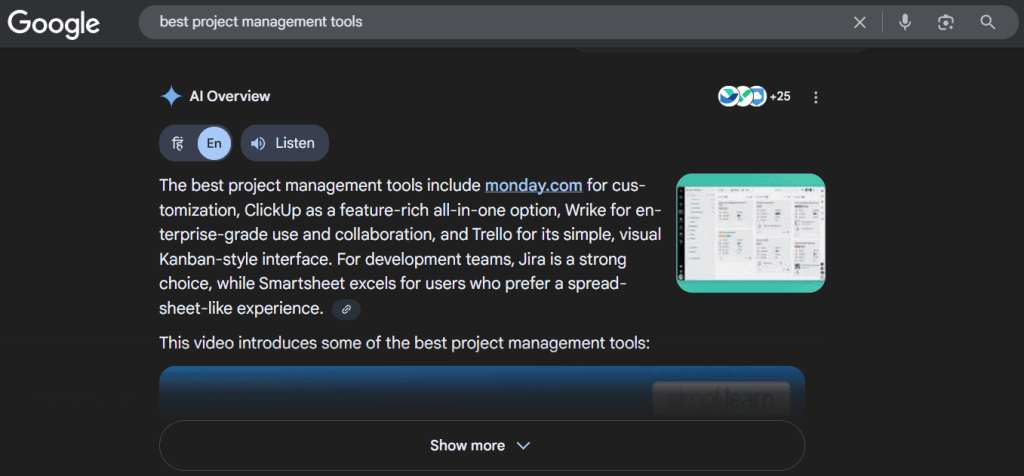Open the chain link icon after the paragraph
This screenshot has height=476, width=1024.
[346, 309]
